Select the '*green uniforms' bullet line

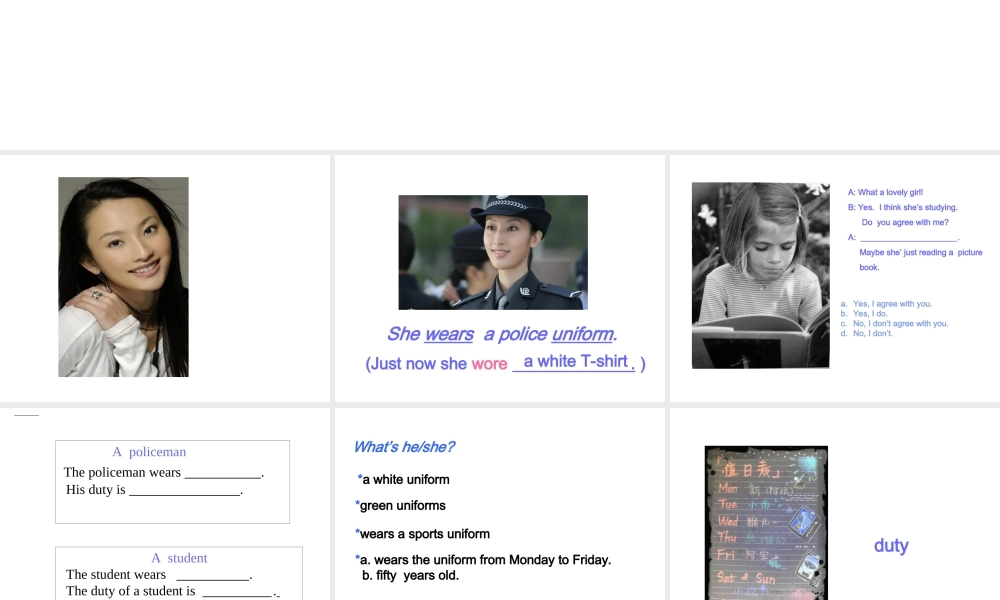(x=401, y=506)
